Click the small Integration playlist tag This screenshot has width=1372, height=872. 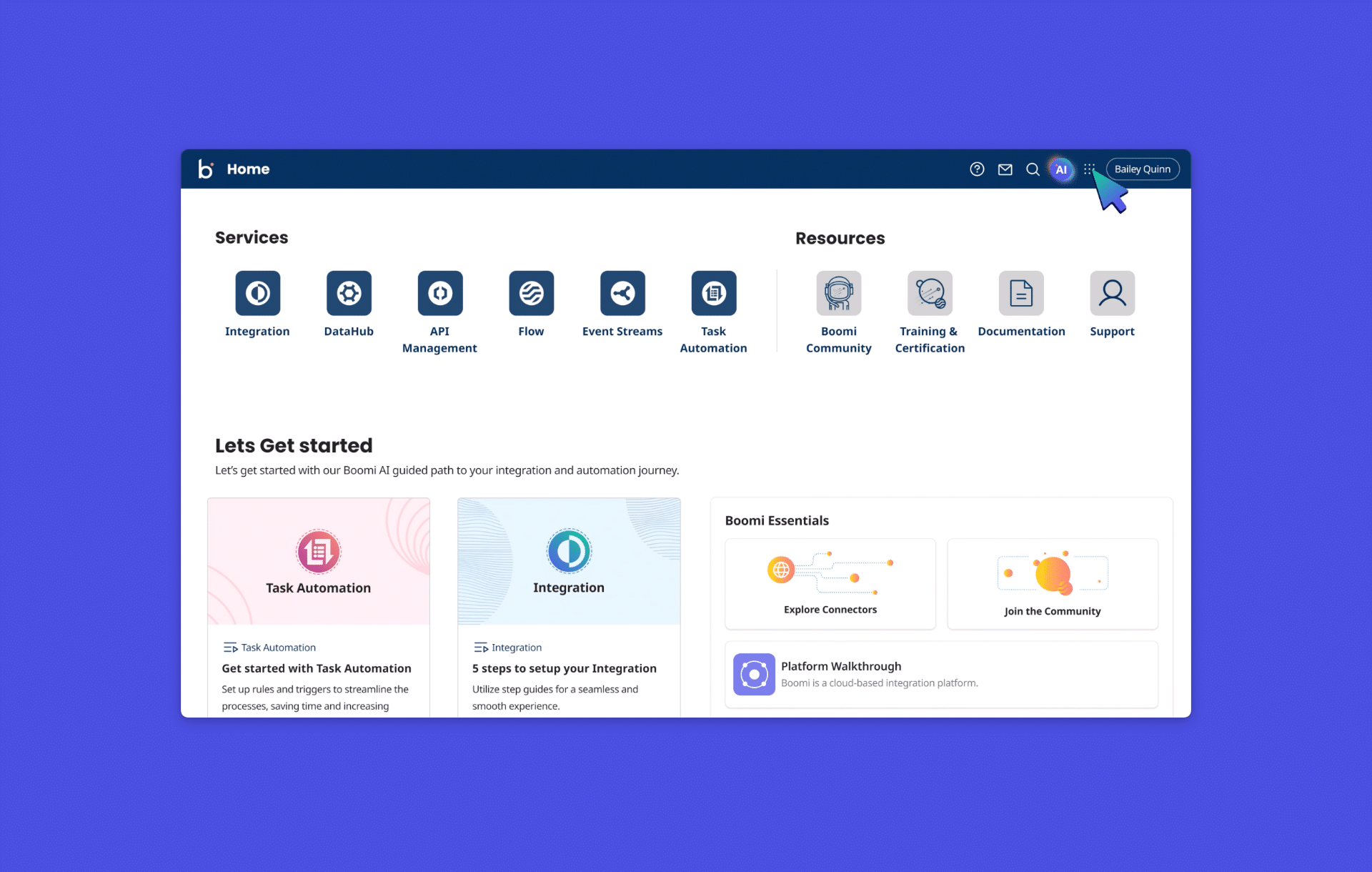pos(507,648)
